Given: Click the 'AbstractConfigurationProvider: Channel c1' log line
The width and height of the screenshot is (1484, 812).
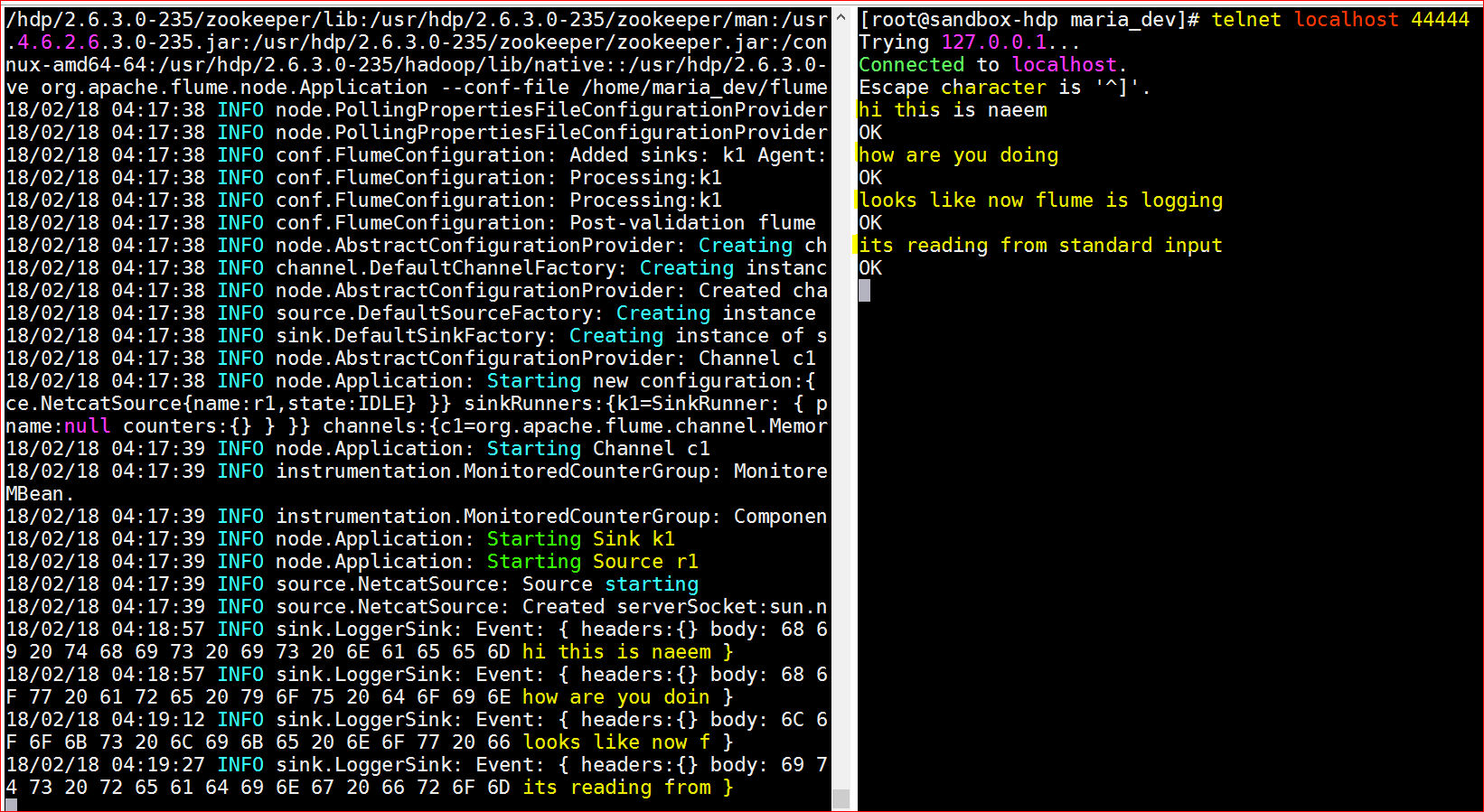Looking at the screenshot, I should [x=411, y=358].
